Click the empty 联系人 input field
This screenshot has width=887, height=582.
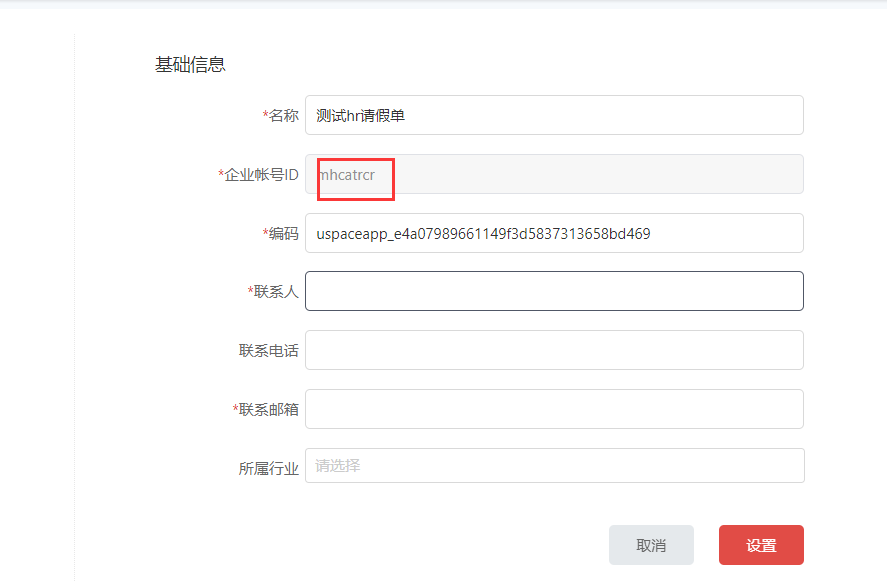[554, 291]
